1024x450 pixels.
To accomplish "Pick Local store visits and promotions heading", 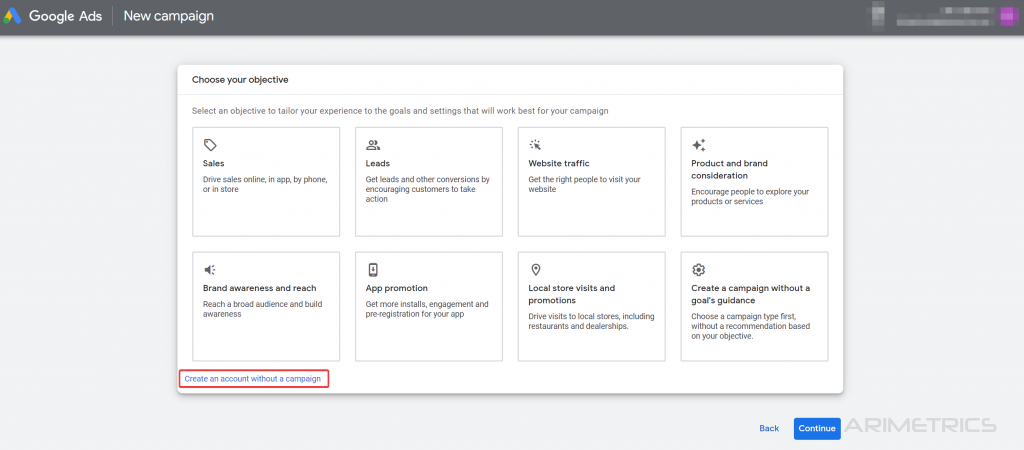I will coord(572,294).
